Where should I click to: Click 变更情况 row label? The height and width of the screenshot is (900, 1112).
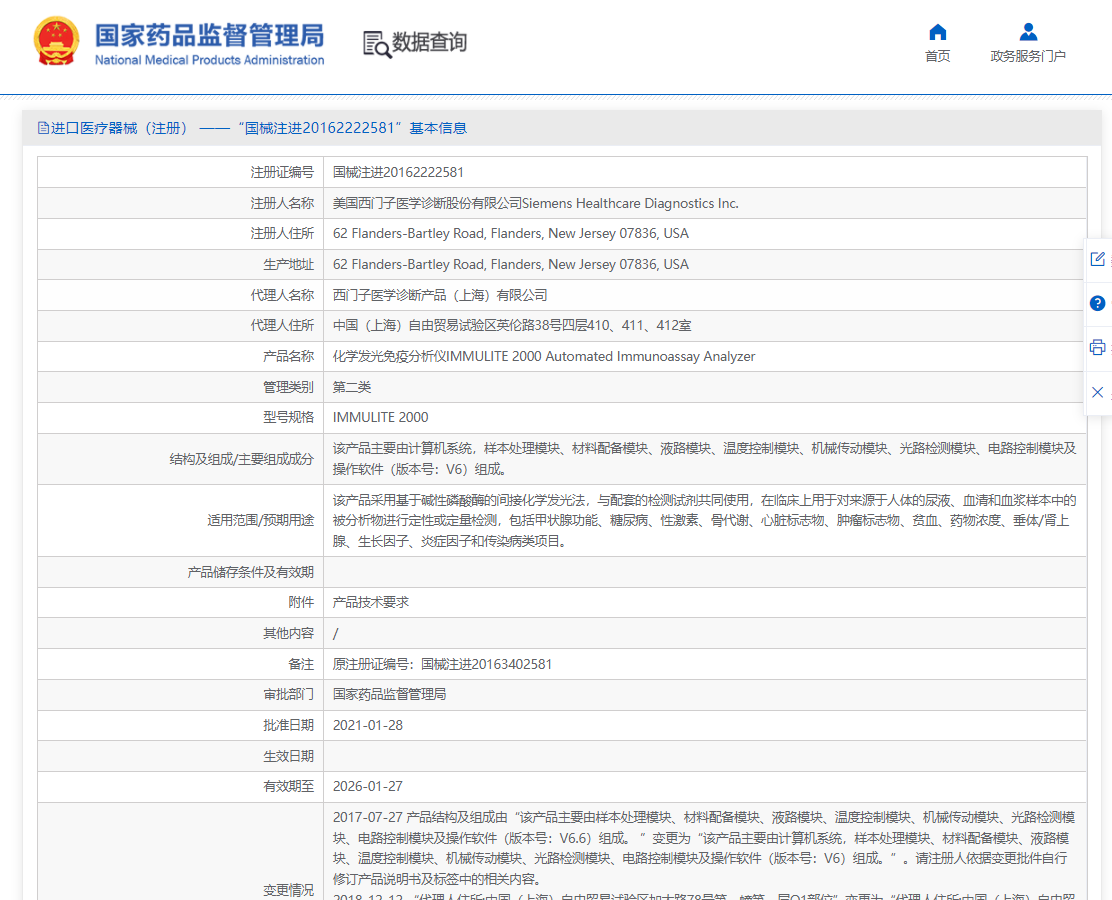(x=288, y=890)
